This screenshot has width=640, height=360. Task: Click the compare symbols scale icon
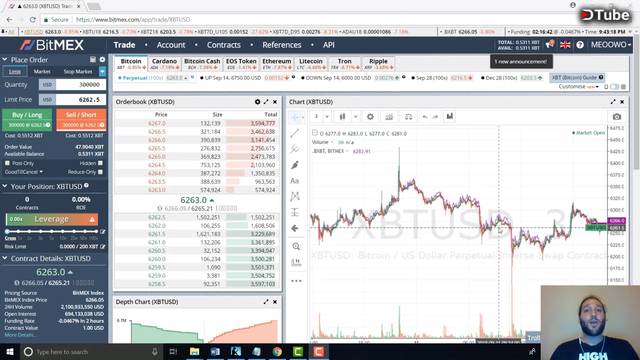point(408,117)
